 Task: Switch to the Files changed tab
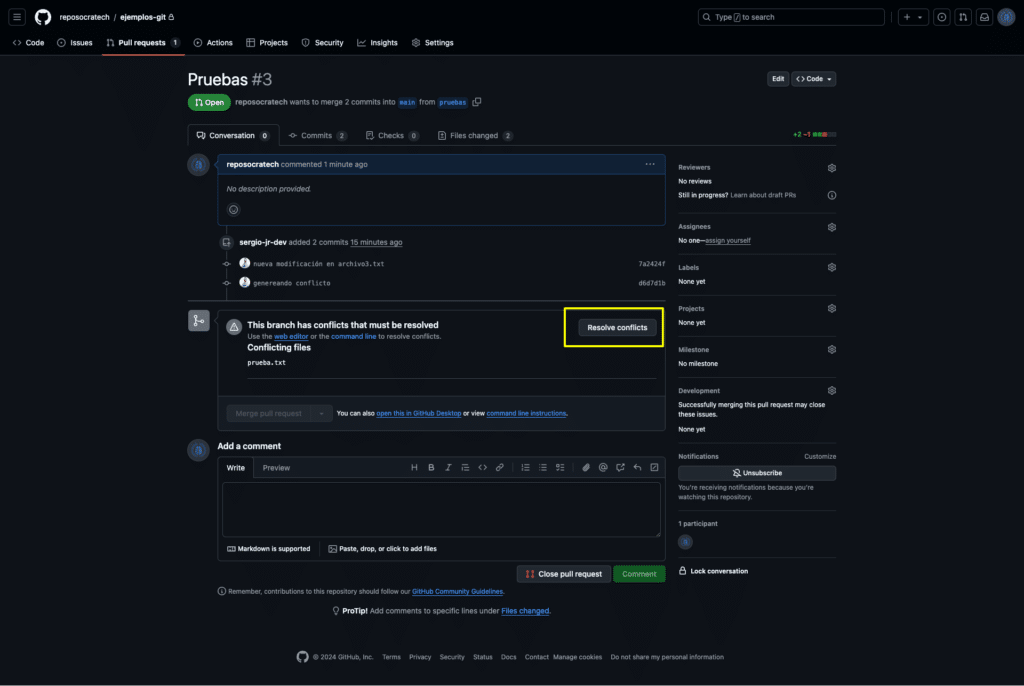pos(475,136)
